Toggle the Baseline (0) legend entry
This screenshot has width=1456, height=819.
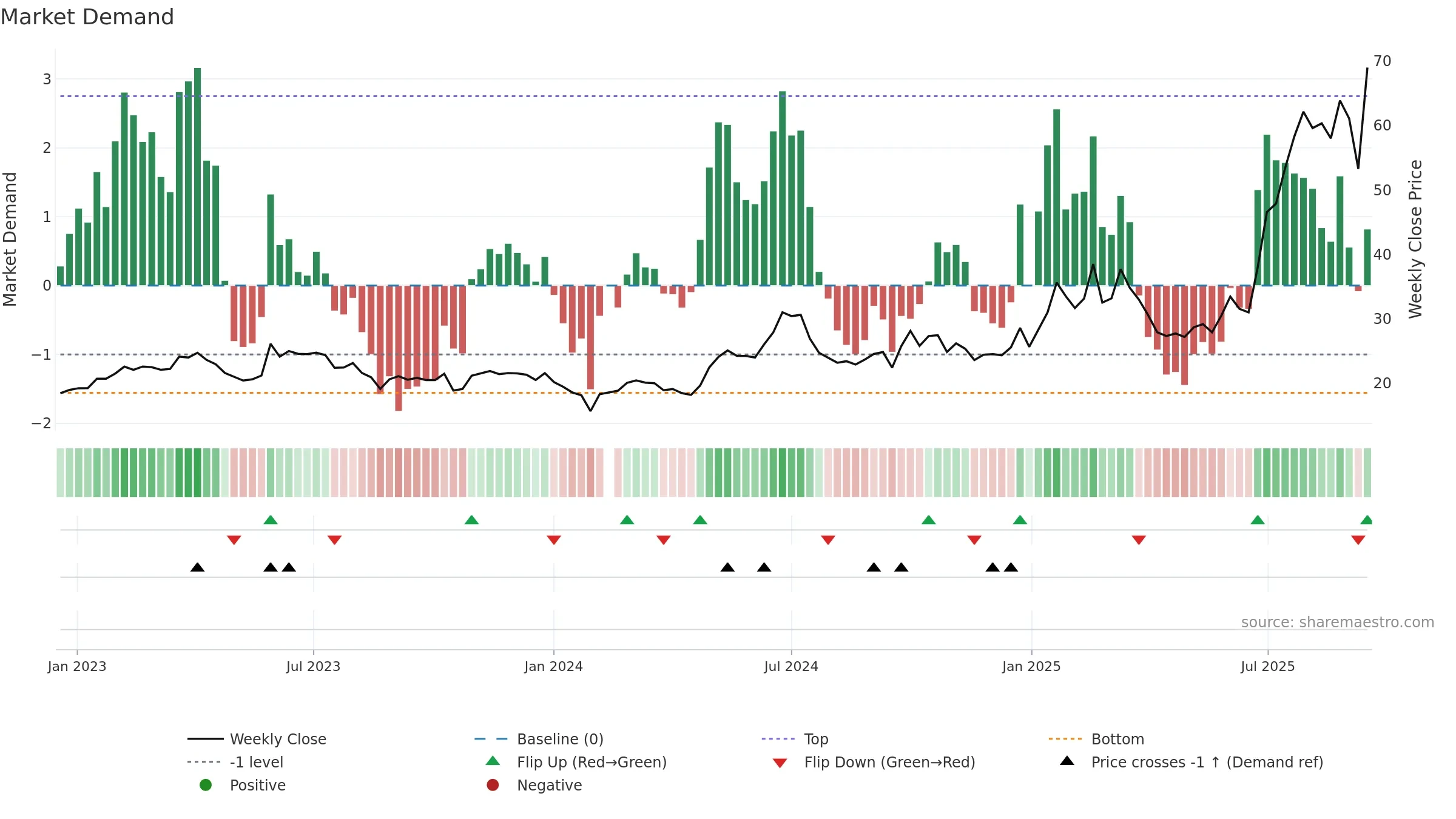click(539, 739)
